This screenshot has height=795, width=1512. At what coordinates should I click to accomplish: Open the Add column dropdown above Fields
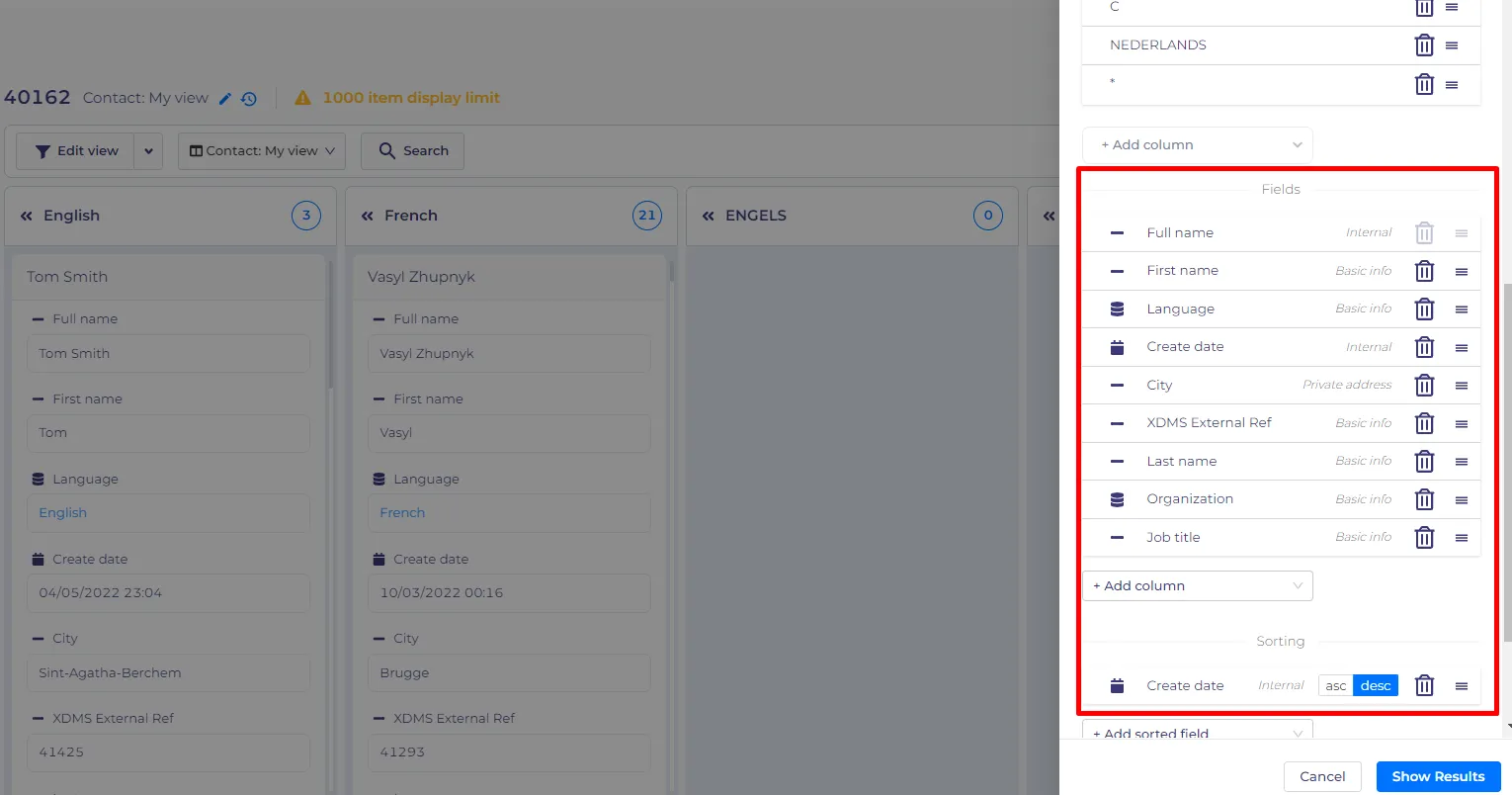(x=1198, y=144)
